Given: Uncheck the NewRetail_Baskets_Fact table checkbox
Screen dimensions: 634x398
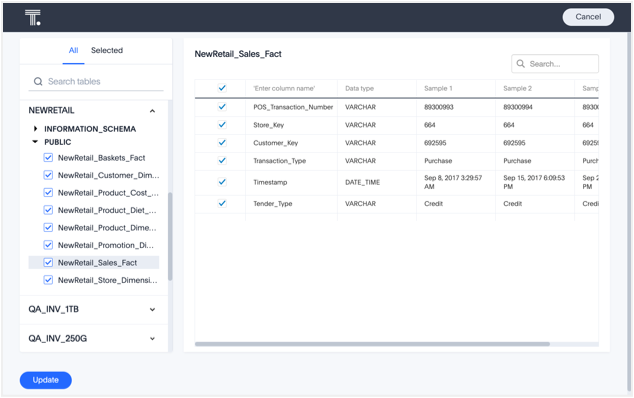Looking at the screenshot, I should click(x=48, y=158).
